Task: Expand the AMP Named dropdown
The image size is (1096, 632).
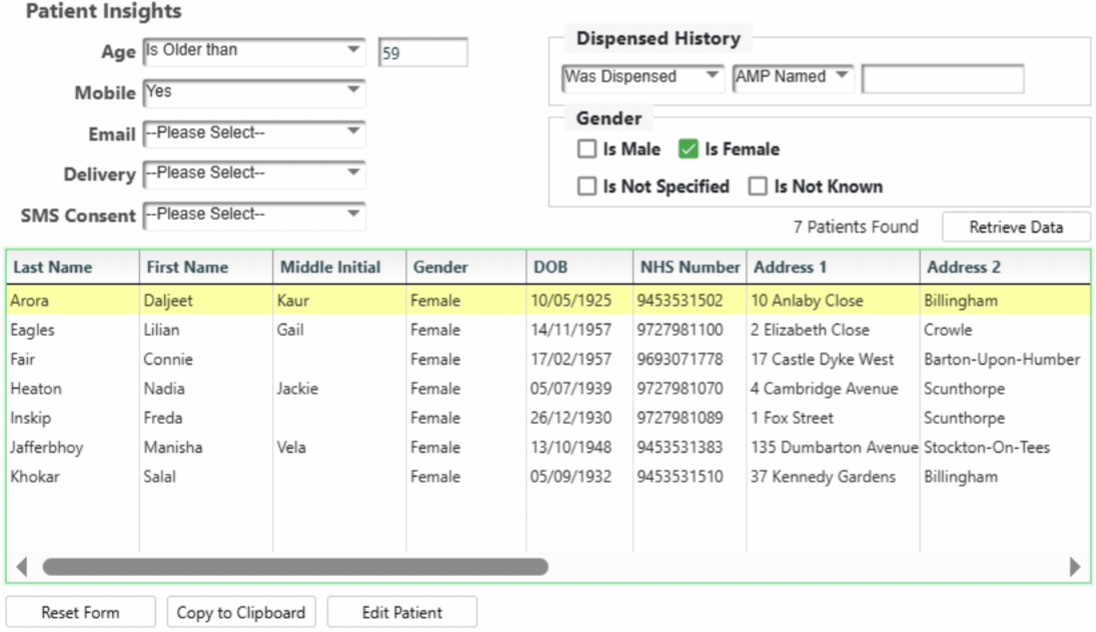Action: point(792,77)
